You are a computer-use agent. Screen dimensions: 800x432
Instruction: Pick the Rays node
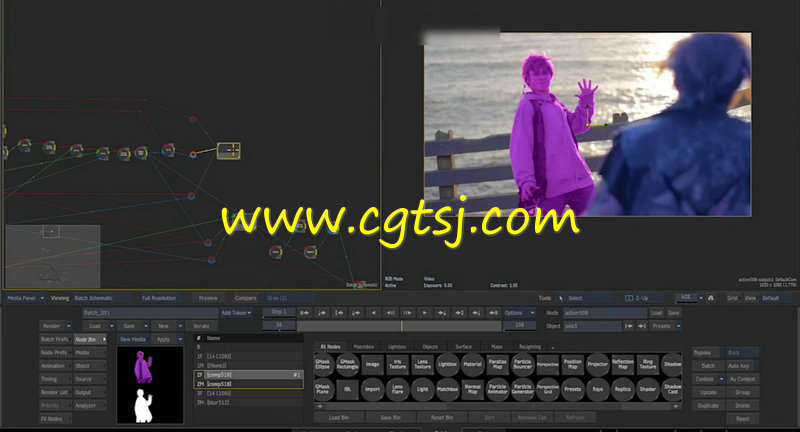pos(597,389)
